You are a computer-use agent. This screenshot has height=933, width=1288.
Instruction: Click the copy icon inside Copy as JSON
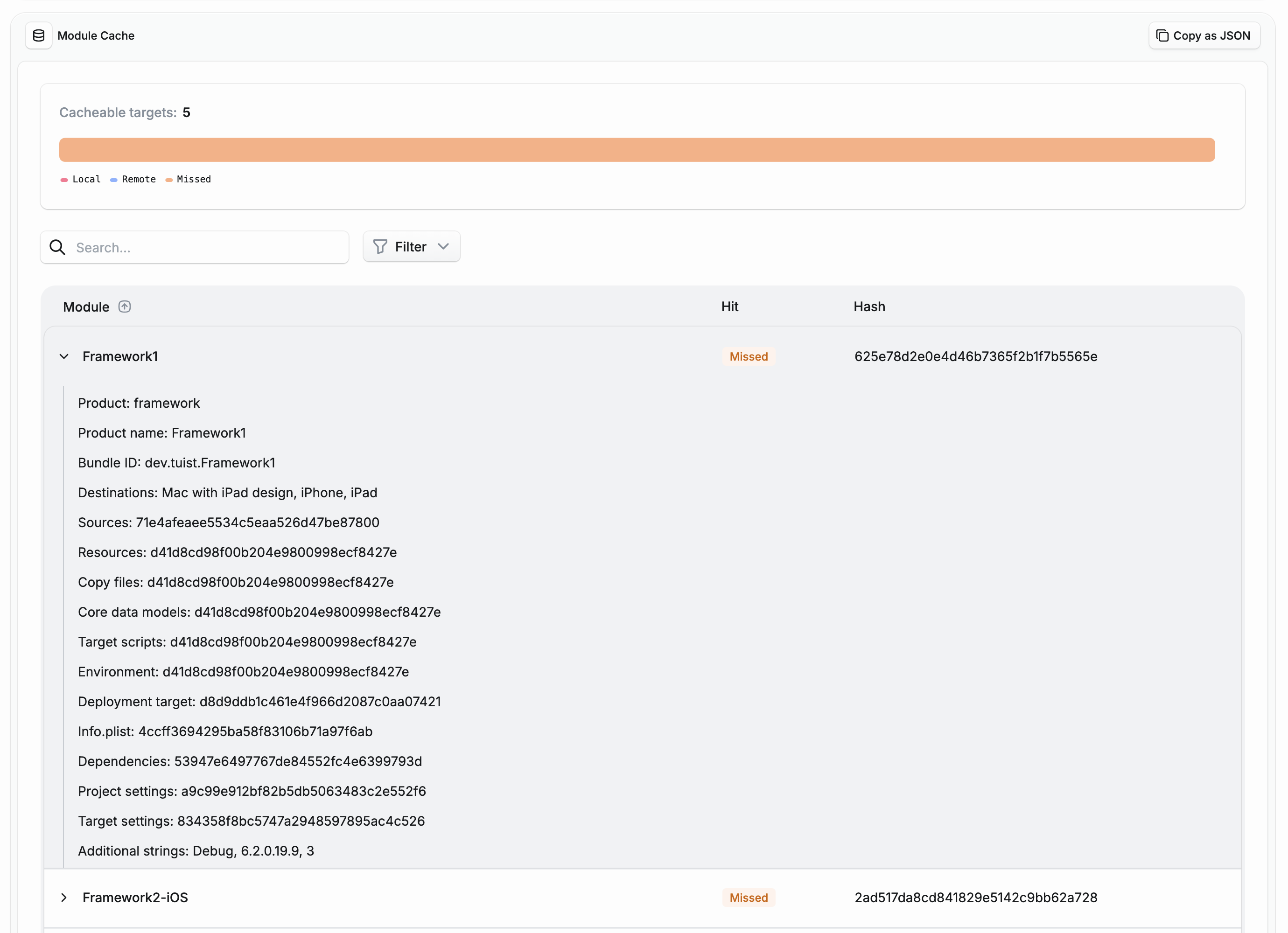pos(1162,35)
